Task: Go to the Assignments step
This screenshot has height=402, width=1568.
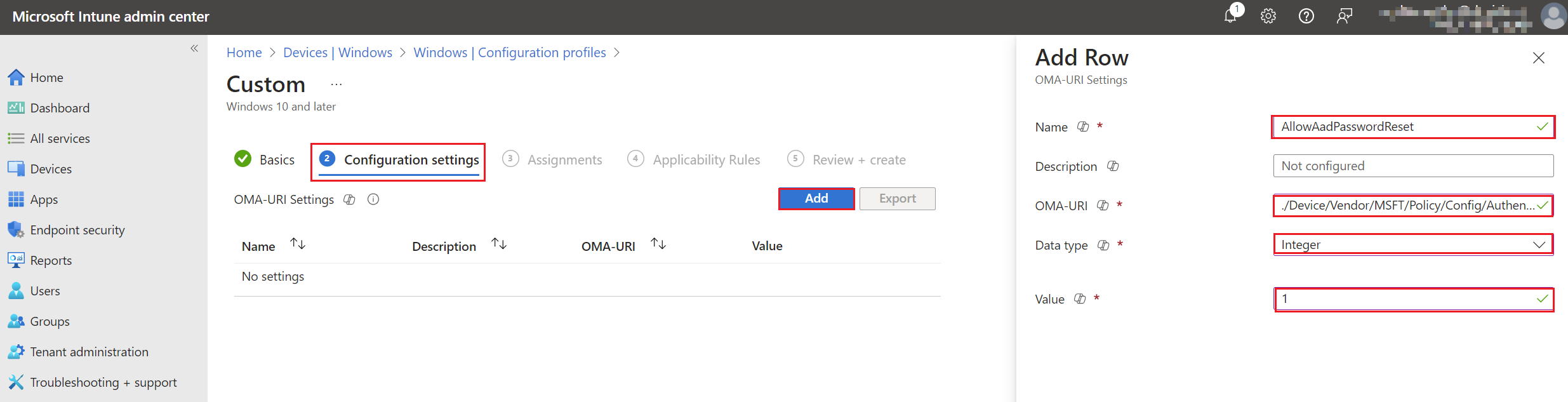Action: click(552, 159)
